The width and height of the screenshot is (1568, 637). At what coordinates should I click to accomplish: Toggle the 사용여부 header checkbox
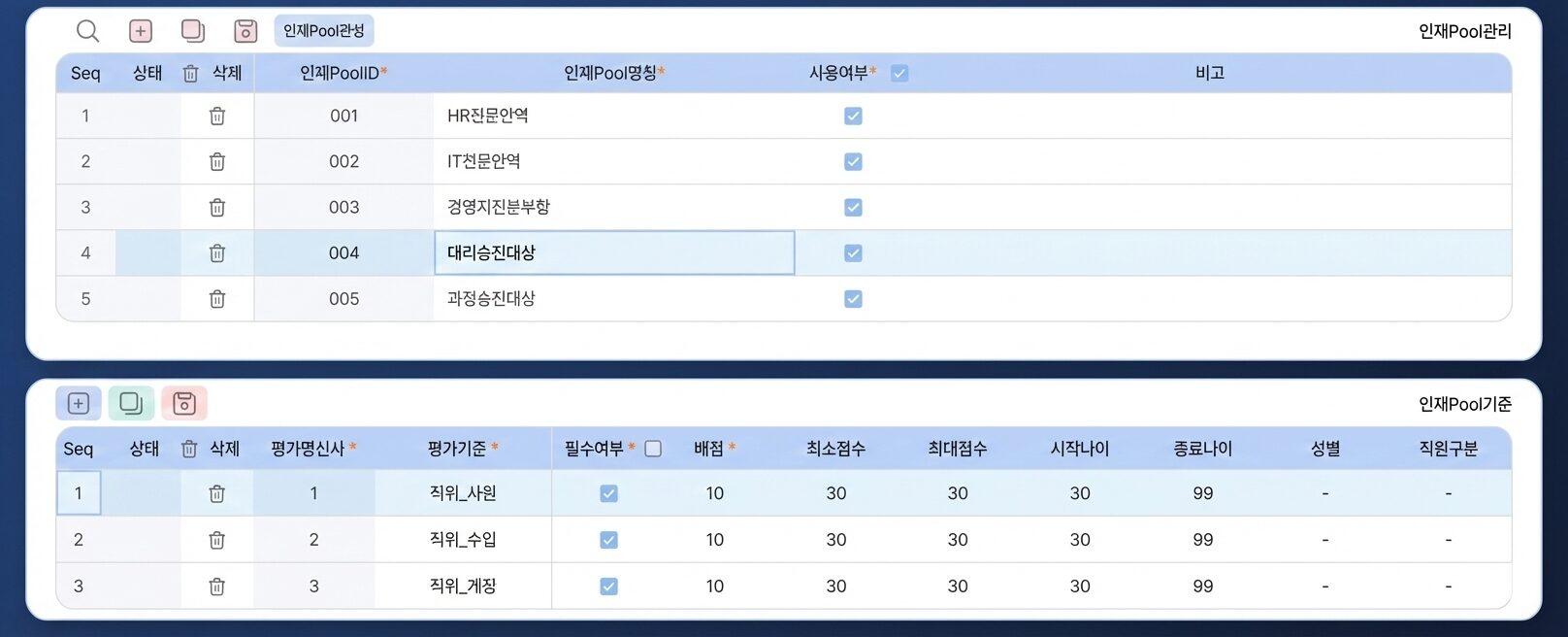pyautogui.click(x=900, y=72)
